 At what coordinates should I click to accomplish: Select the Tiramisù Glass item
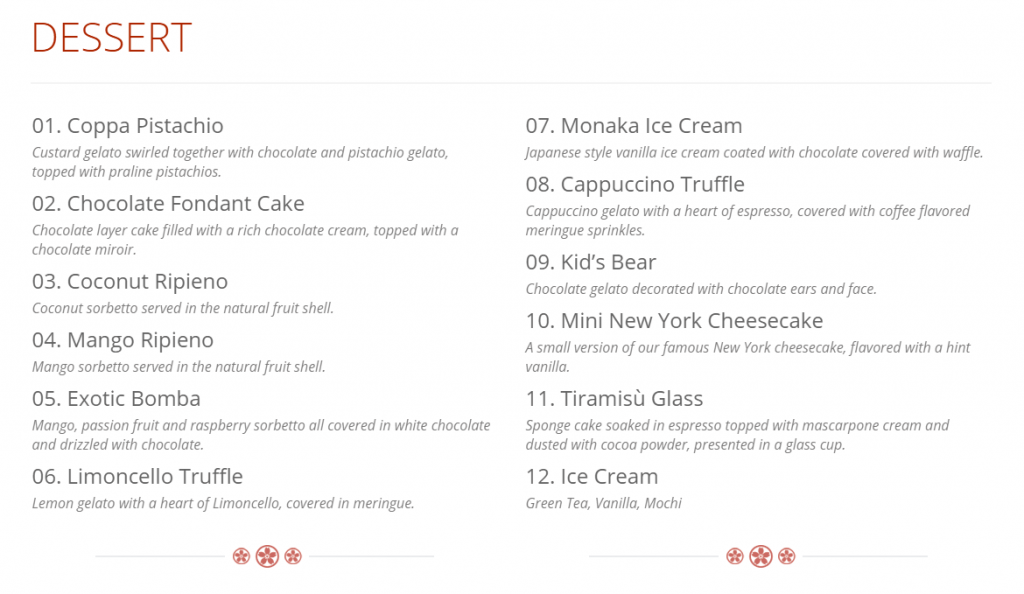click(614, 399)
